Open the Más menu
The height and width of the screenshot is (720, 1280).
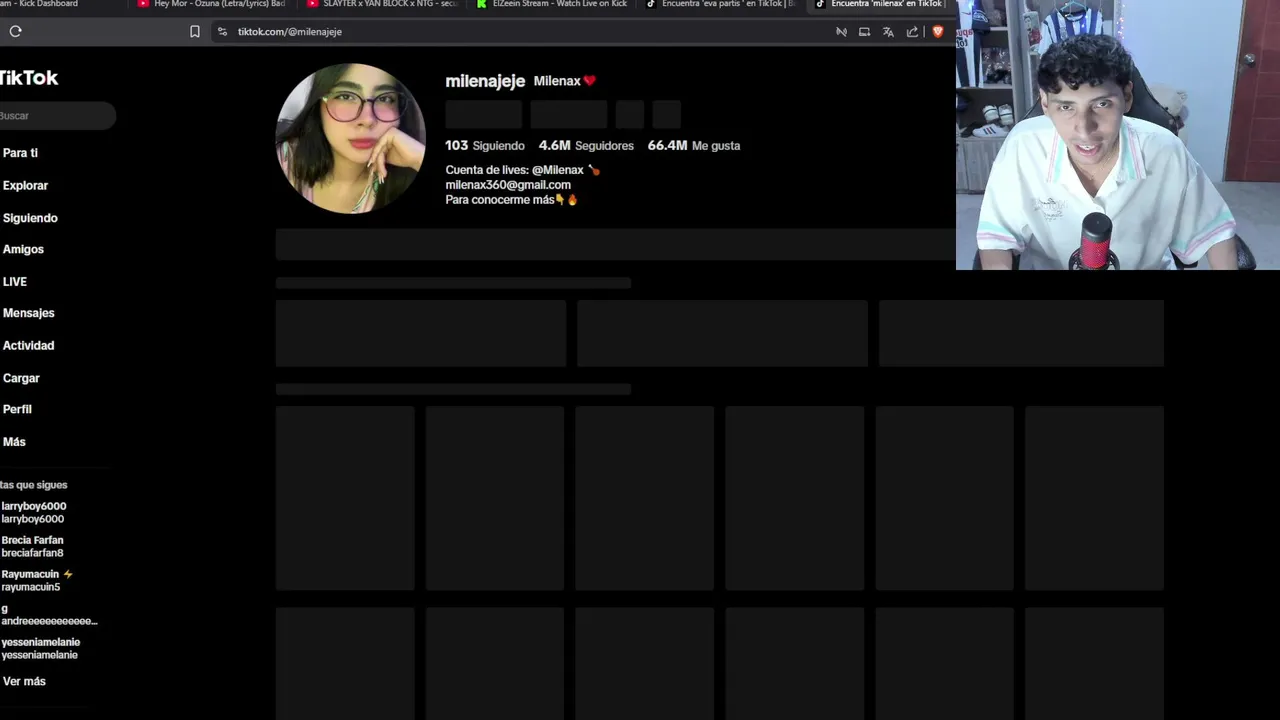(x=14, y=441)
